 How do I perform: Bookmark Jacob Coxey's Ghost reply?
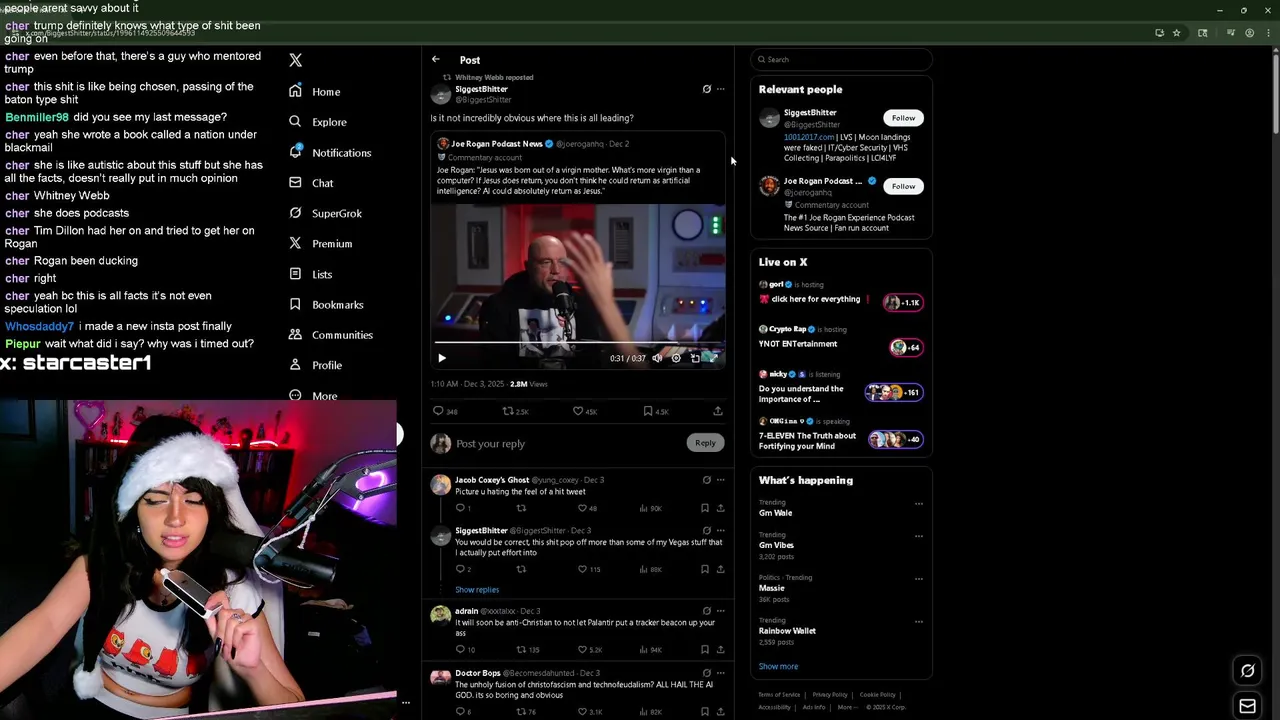click(704, 508)
